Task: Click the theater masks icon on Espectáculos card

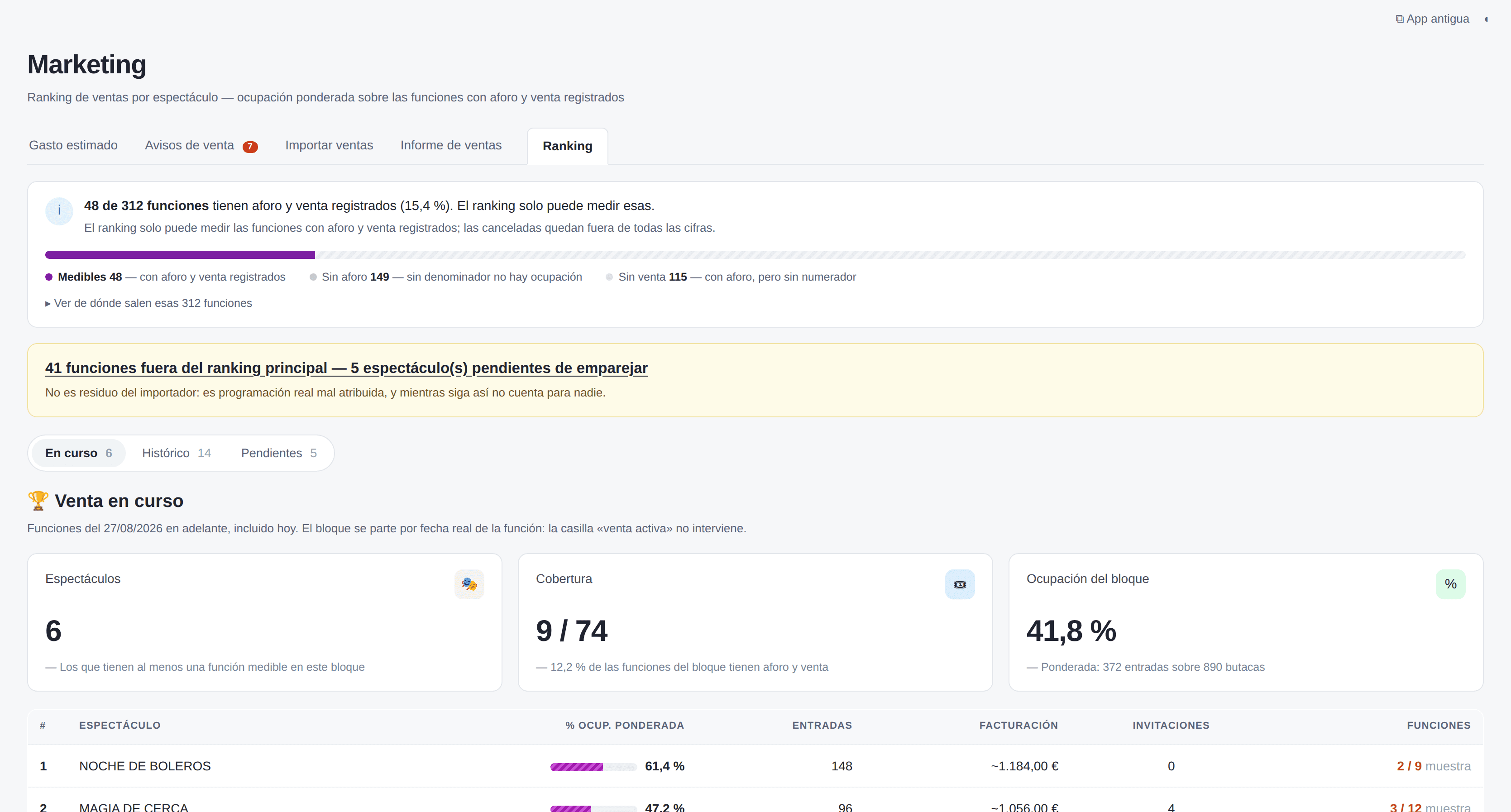Action: 469,584
